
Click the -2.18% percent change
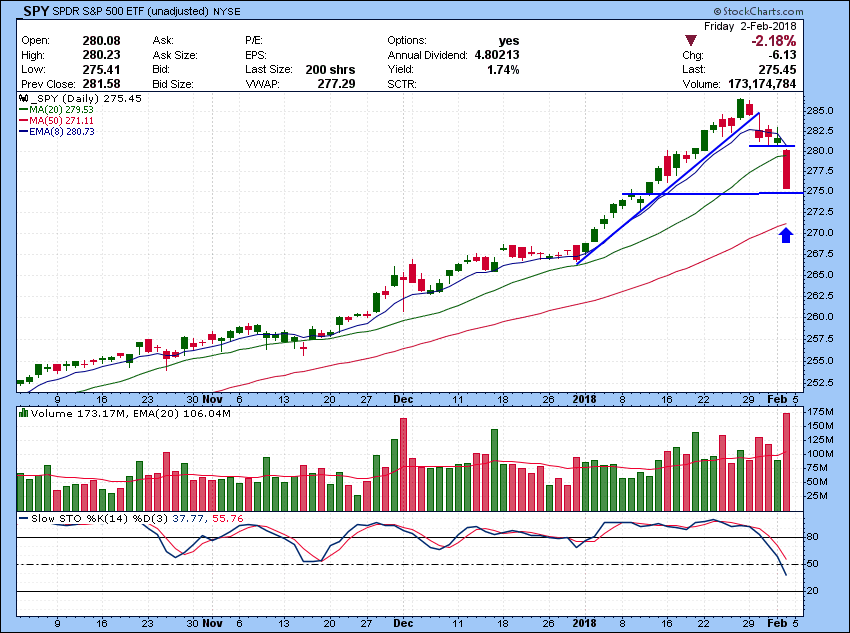774,41
